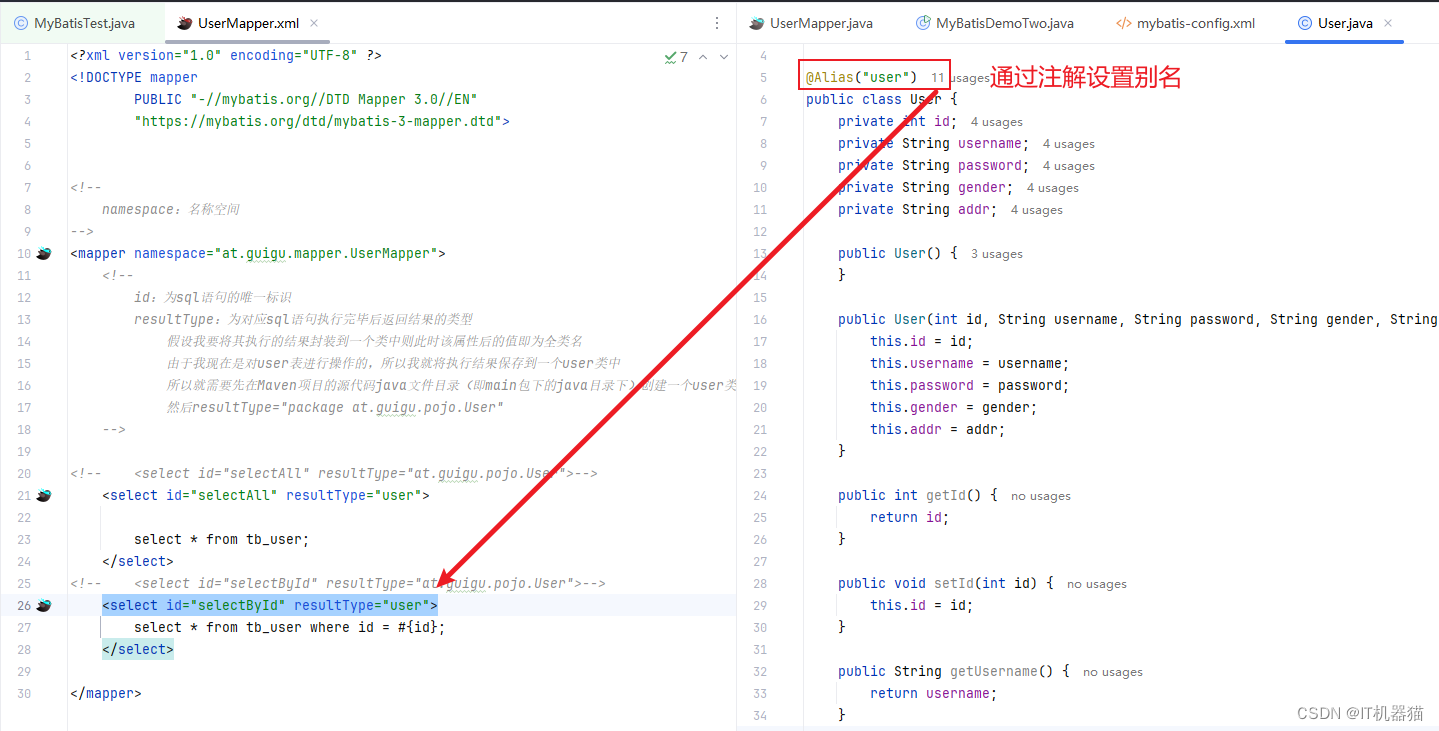
Task: Select the User.java tab
Action: coord(1345,23)
